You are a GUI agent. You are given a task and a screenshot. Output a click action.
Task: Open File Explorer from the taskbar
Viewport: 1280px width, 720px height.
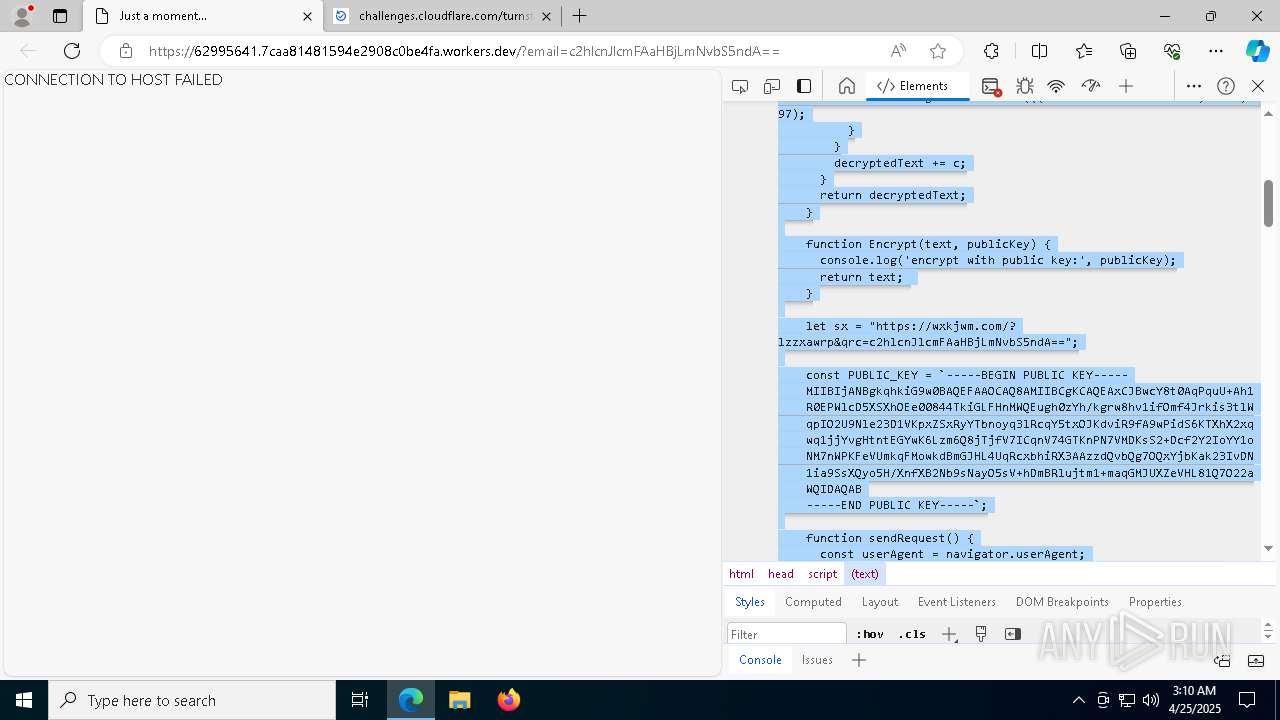coord(459,700)
